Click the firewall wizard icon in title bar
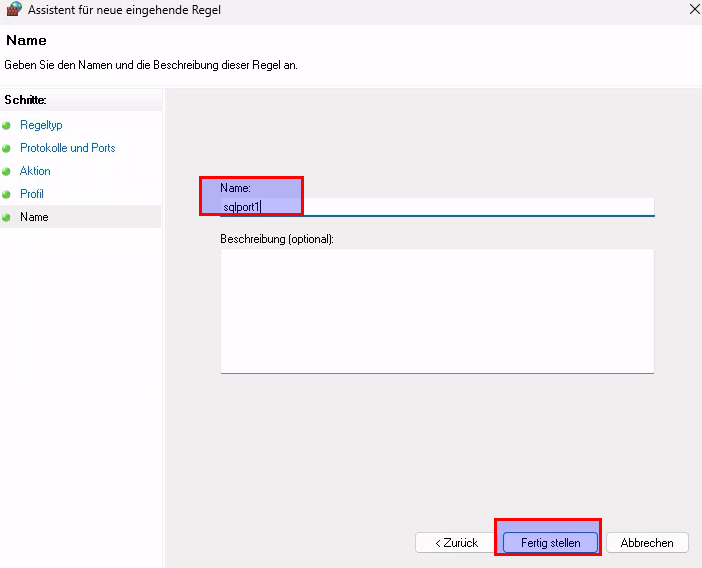 tap(13, 10)
